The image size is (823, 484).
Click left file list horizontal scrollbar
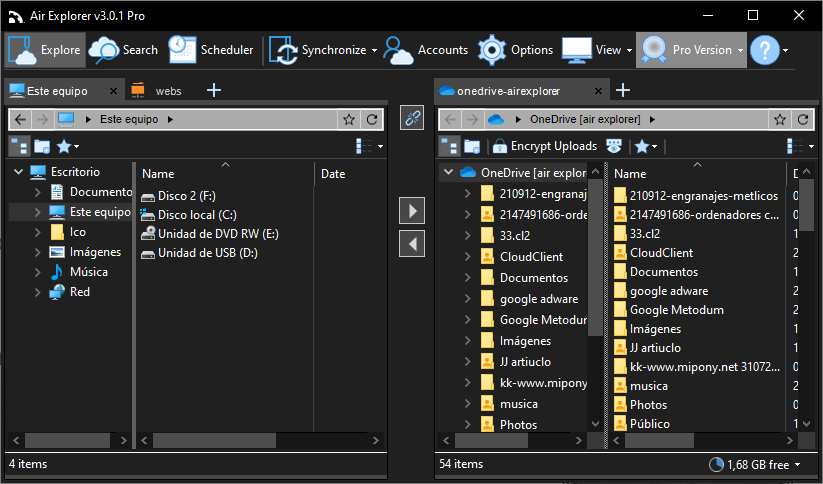(x=214, y=440)
